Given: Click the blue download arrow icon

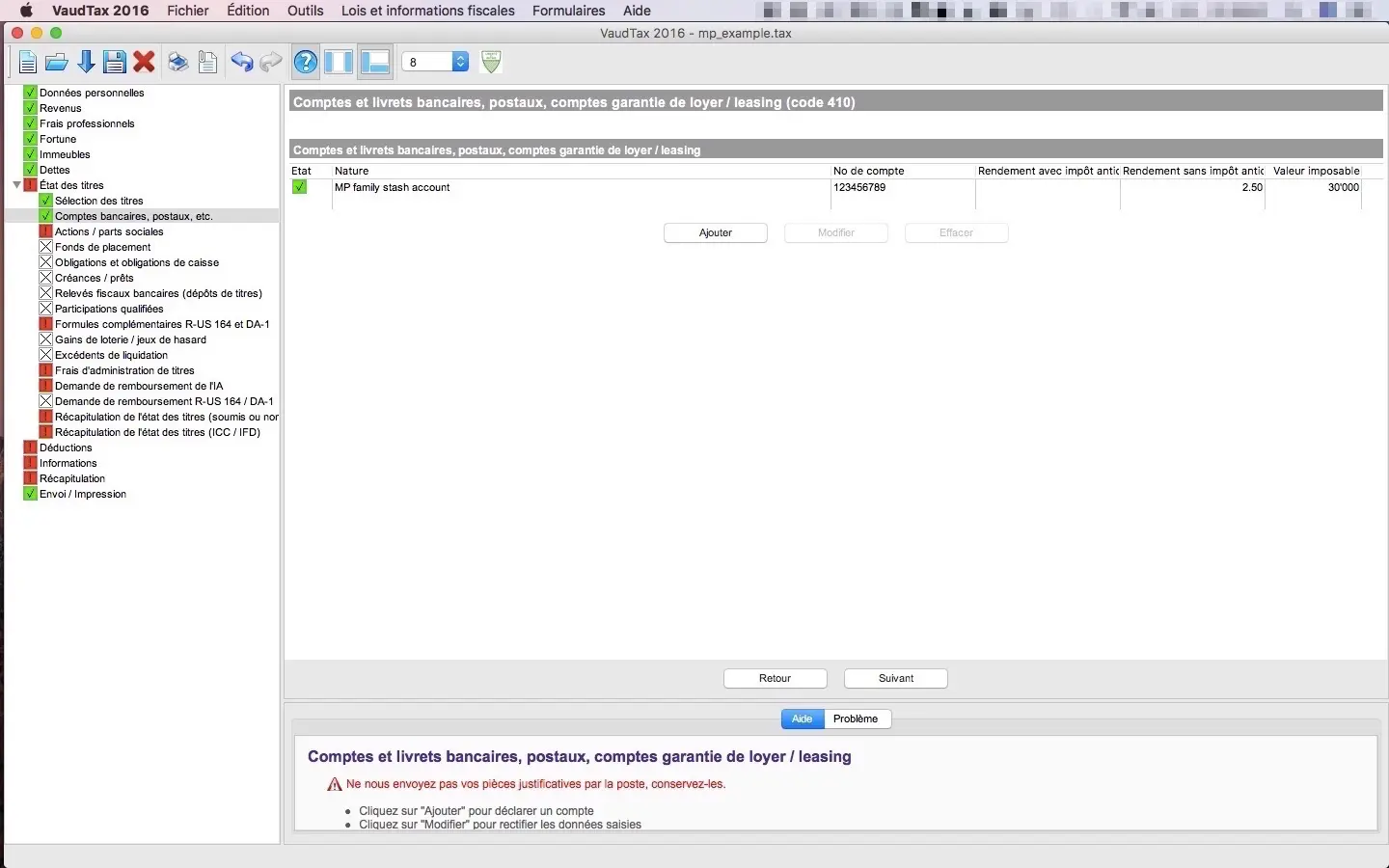Looking at the screenshot, I should pos(86,63).
